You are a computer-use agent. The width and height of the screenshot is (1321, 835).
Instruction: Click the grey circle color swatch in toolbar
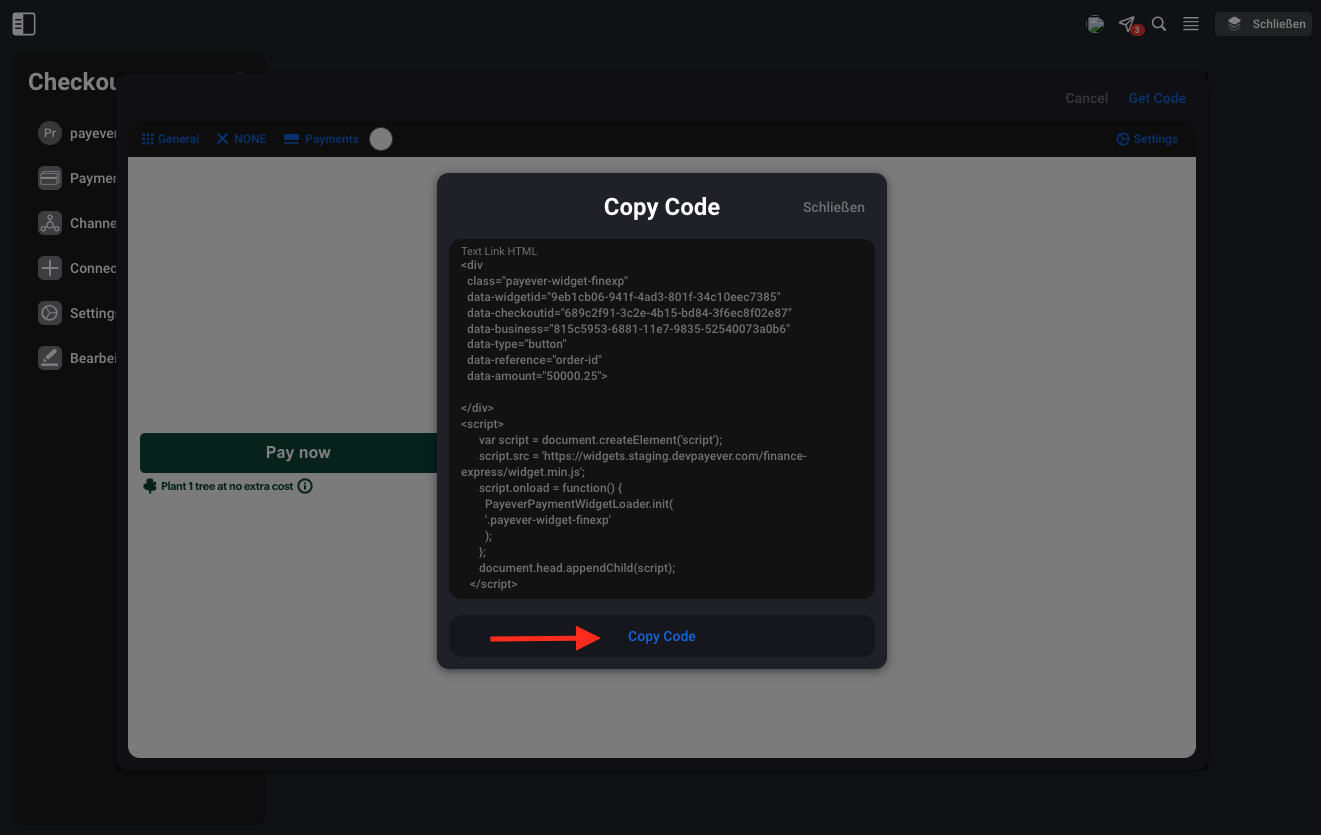click(381, 139)
